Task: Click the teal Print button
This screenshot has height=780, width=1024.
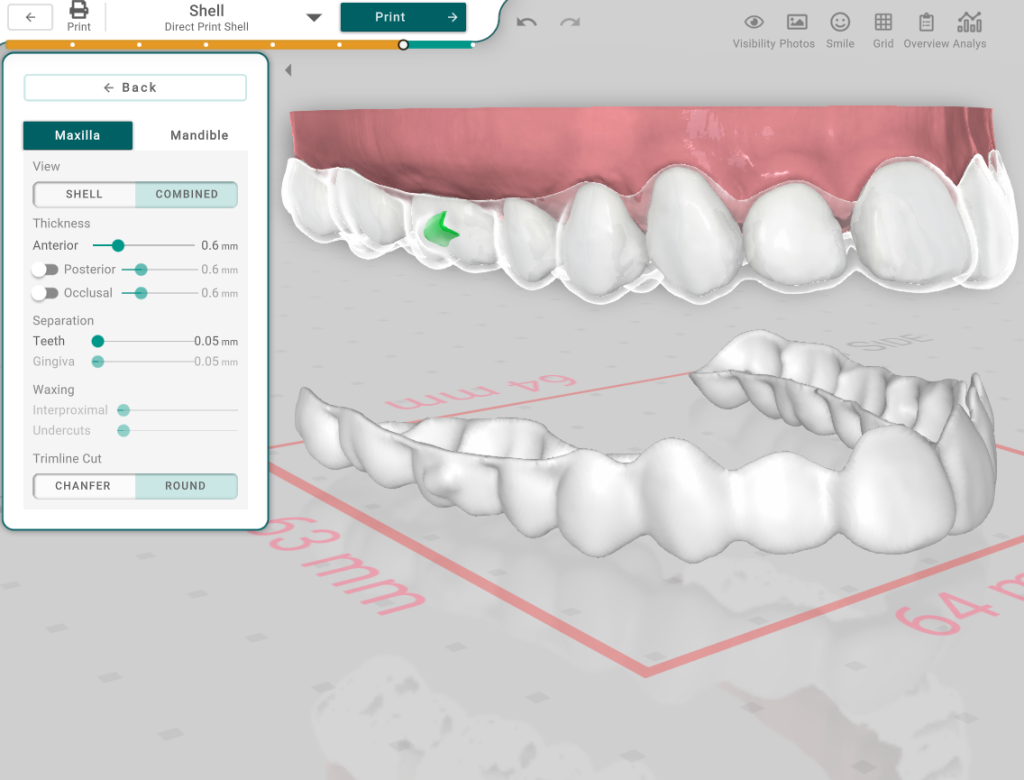Action: click(403, 17)
